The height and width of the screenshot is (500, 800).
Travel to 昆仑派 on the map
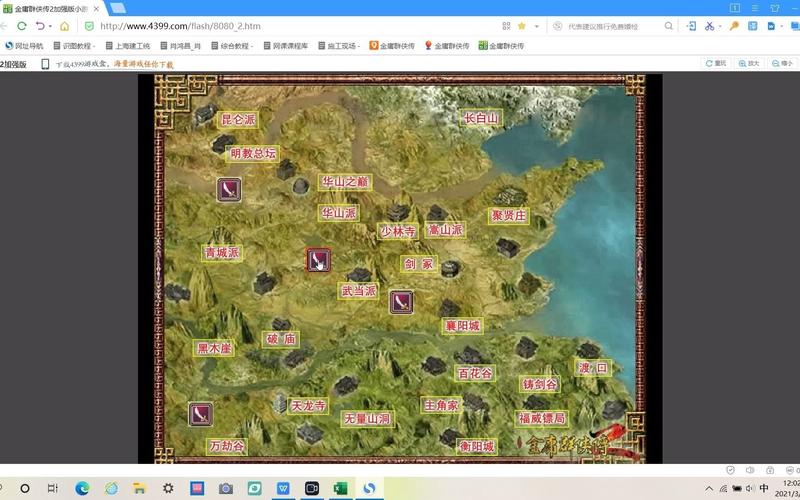237,120
